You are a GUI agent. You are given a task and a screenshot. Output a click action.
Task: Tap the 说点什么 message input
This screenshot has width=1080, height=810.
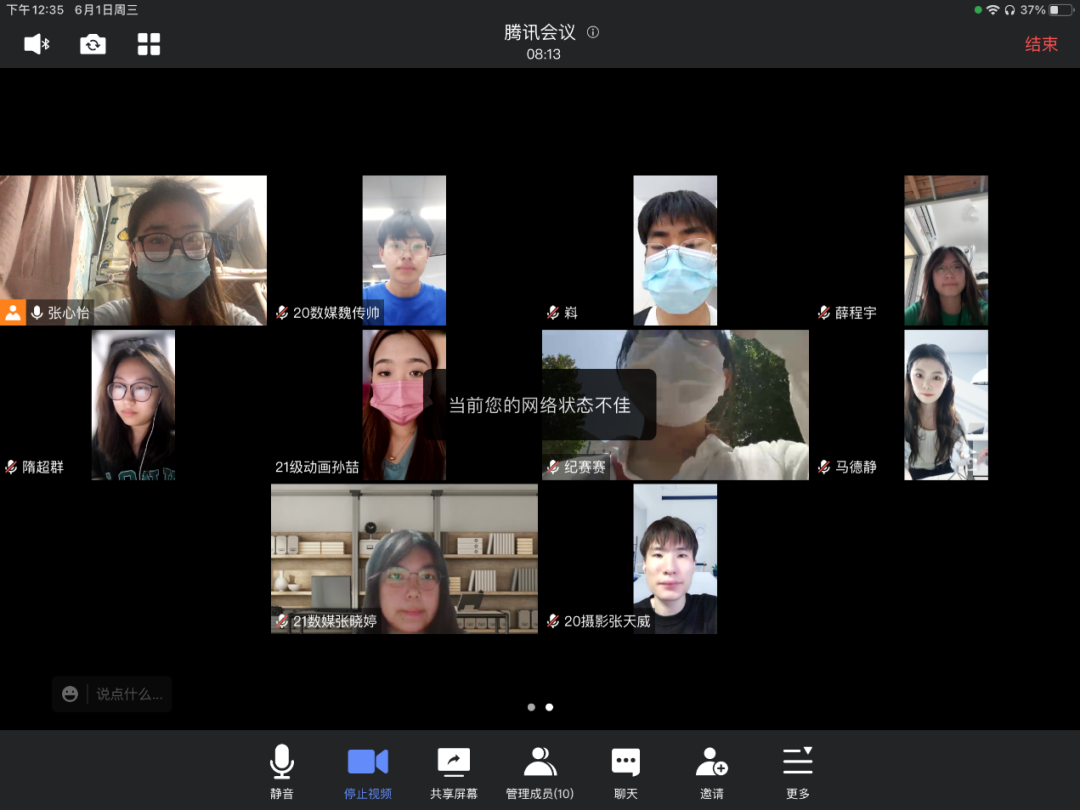(129, 694)
